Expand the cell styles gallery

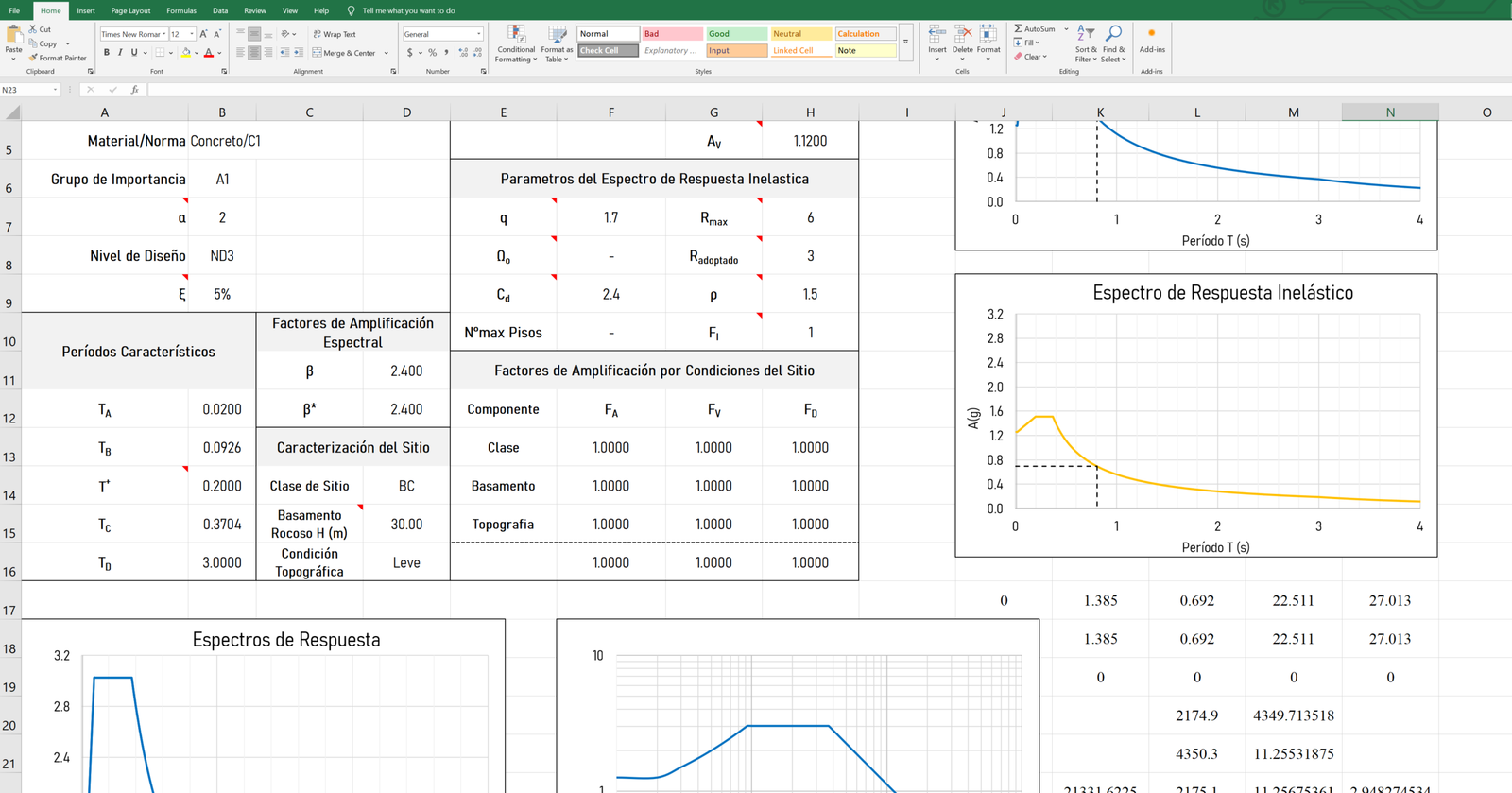point(905,43)
